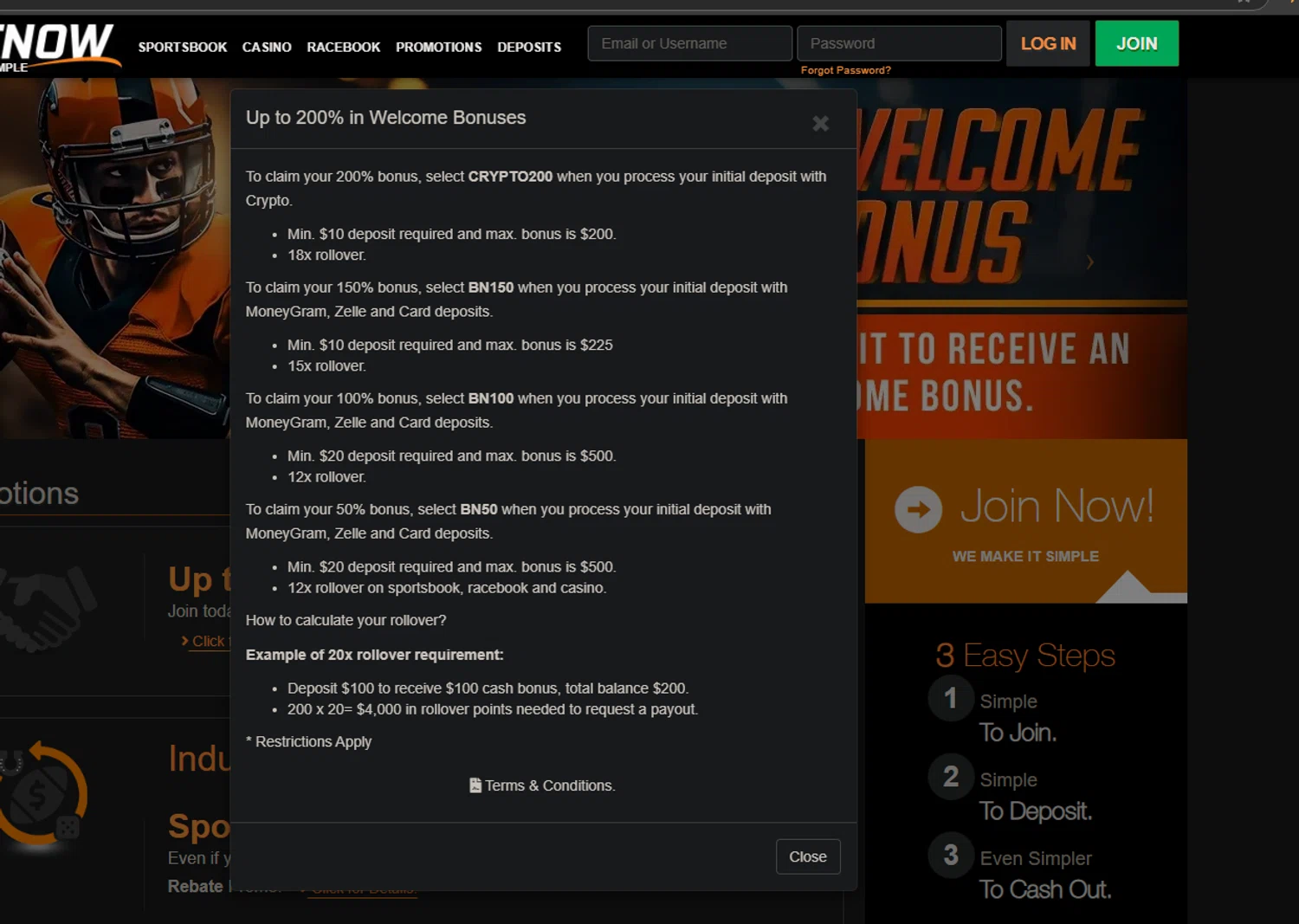Click the 'WE MAKE IT SIMPLE' tagline
Screen dimensions: 1299x924
coord(1025,556)
